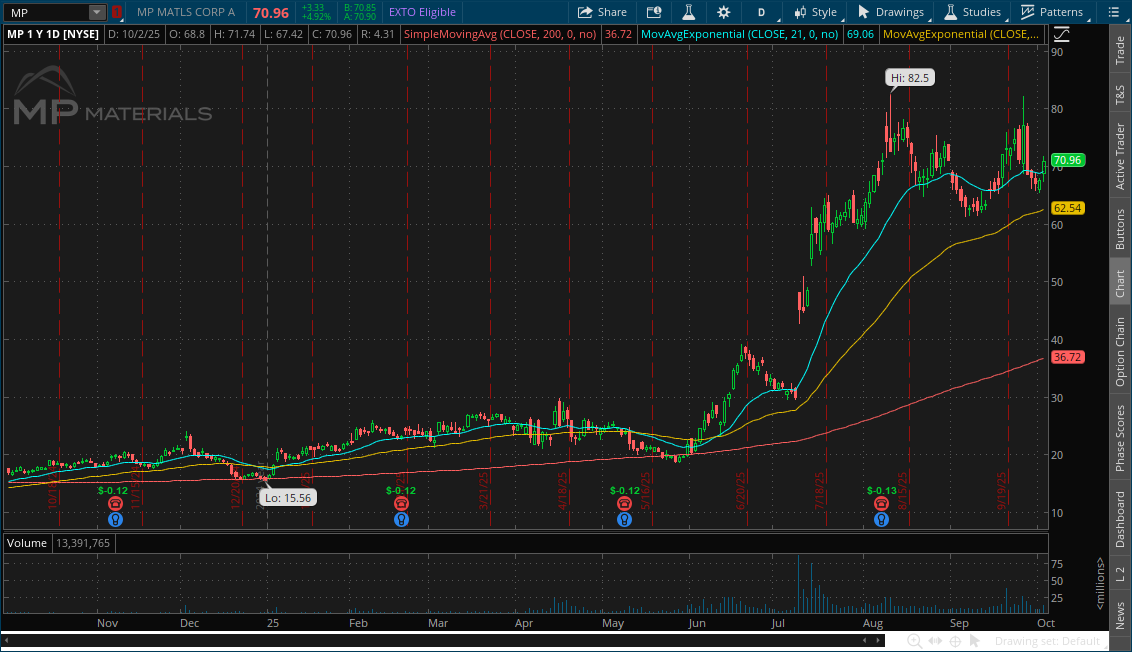Click the pan left-right arrows icon
This screenshot has height=652, width=1132.
(x=935, y=641)
